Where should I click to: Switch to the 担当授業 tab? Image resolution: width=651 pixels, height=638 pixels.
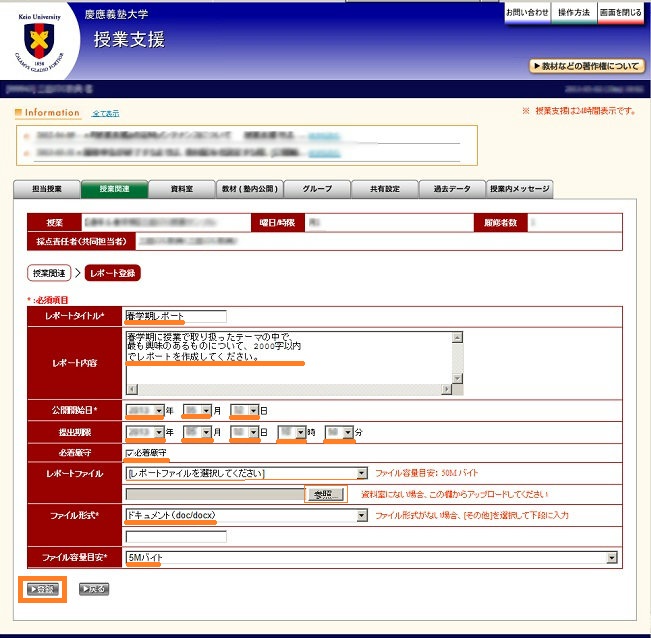pyautogui.click(x=47, y=189)
